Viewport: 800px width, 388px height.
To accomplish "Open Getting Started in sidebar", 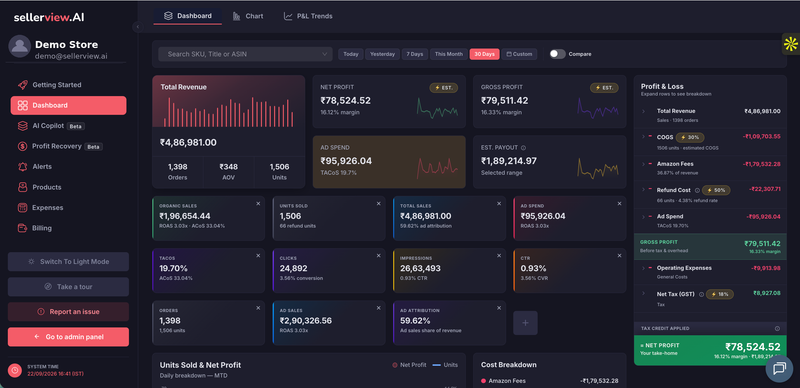I will tap(68, 85).
